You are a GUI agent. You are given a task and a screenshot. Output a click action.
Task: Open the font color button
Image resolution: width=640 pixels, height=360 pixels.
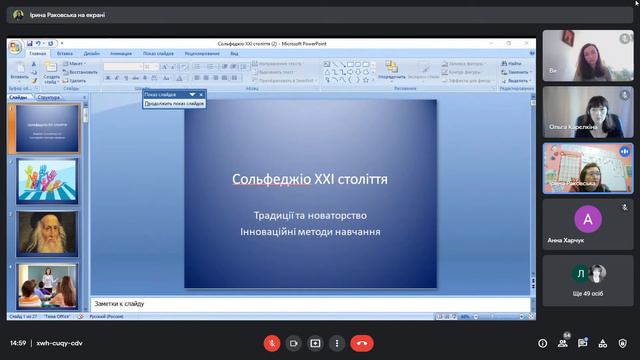tap(179, 78)
